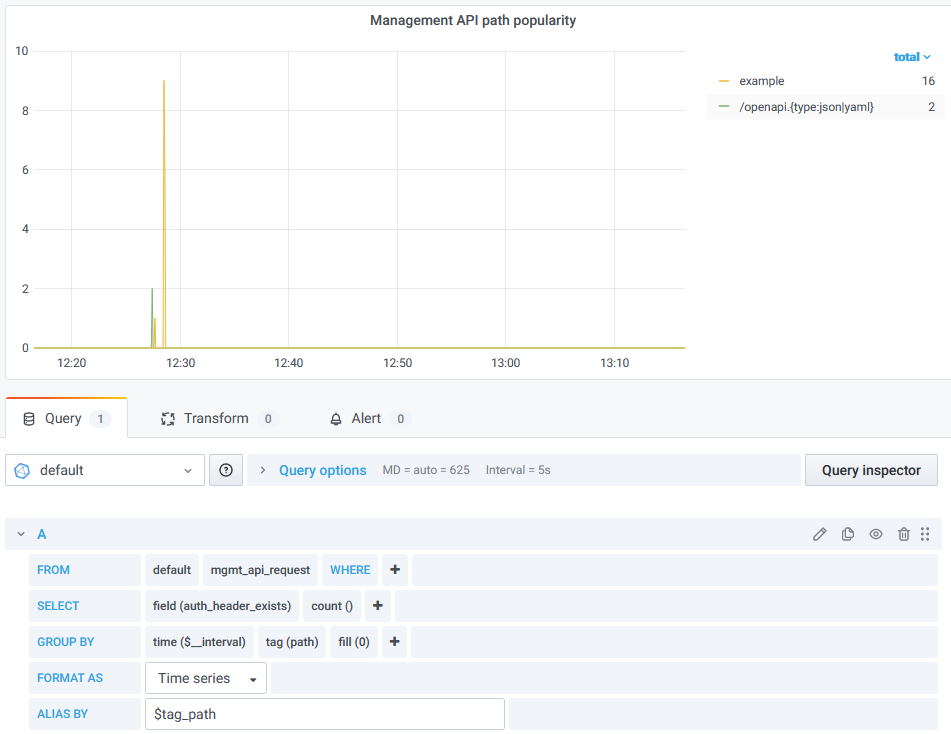
Task: Click the pencil edit icon on query A
Action: [x=820, y=534]
